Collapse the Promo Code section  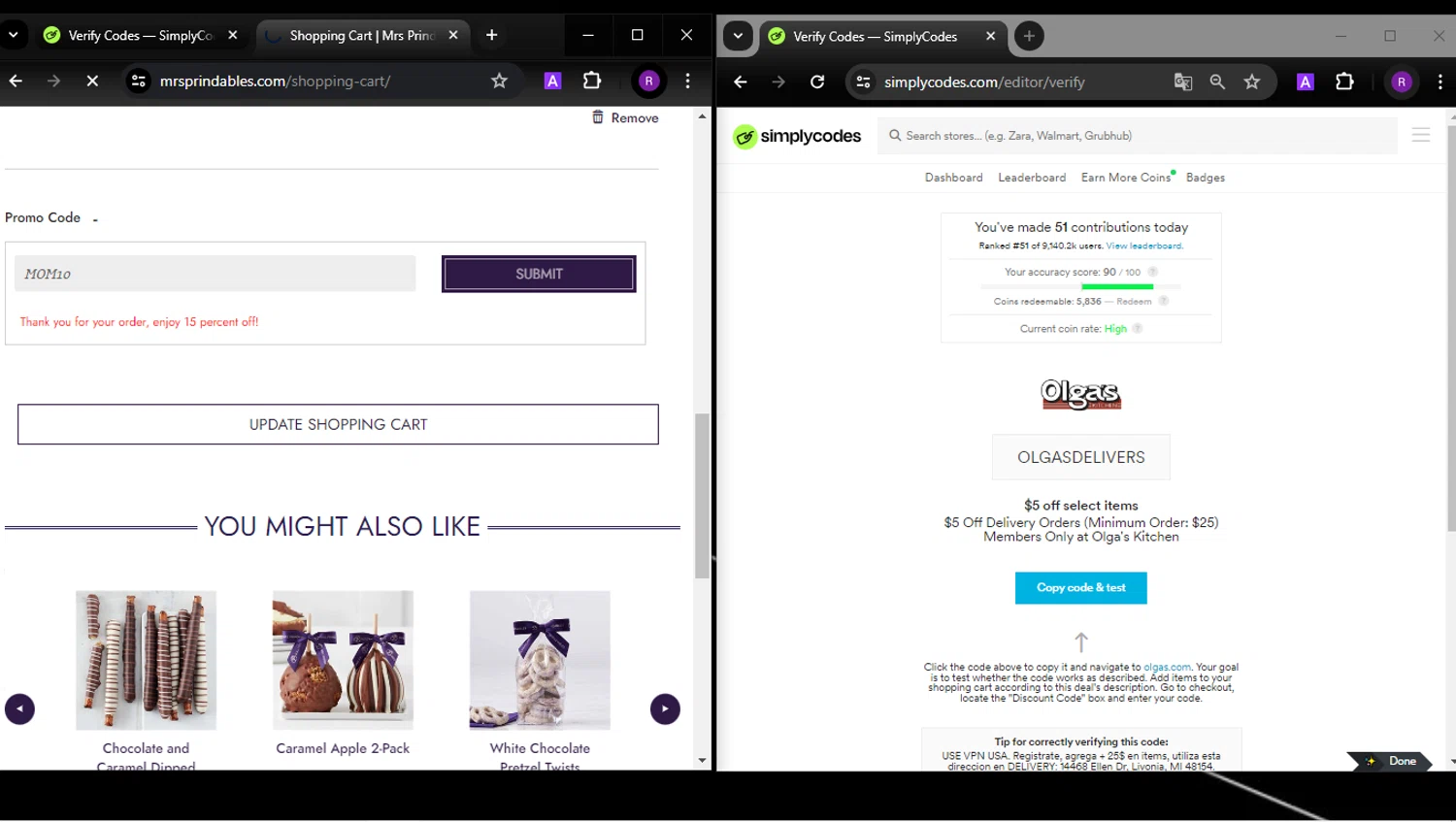(x=95, y=219)
